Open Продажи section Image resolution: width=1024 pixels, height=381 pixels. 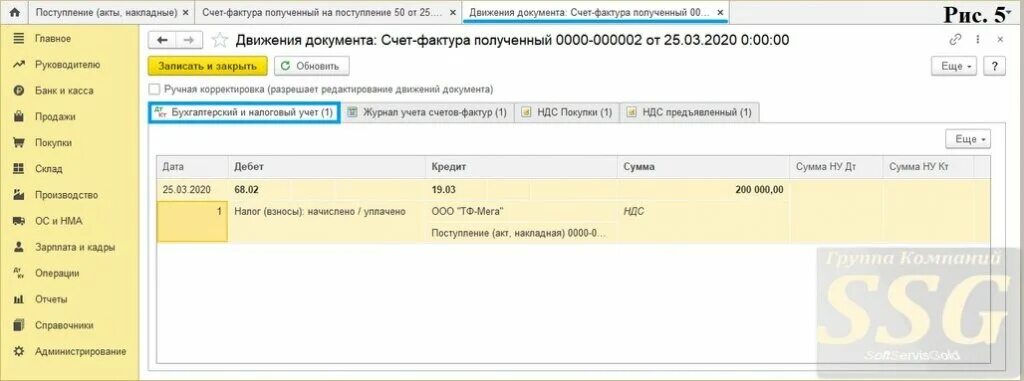[x=55, y=117]
